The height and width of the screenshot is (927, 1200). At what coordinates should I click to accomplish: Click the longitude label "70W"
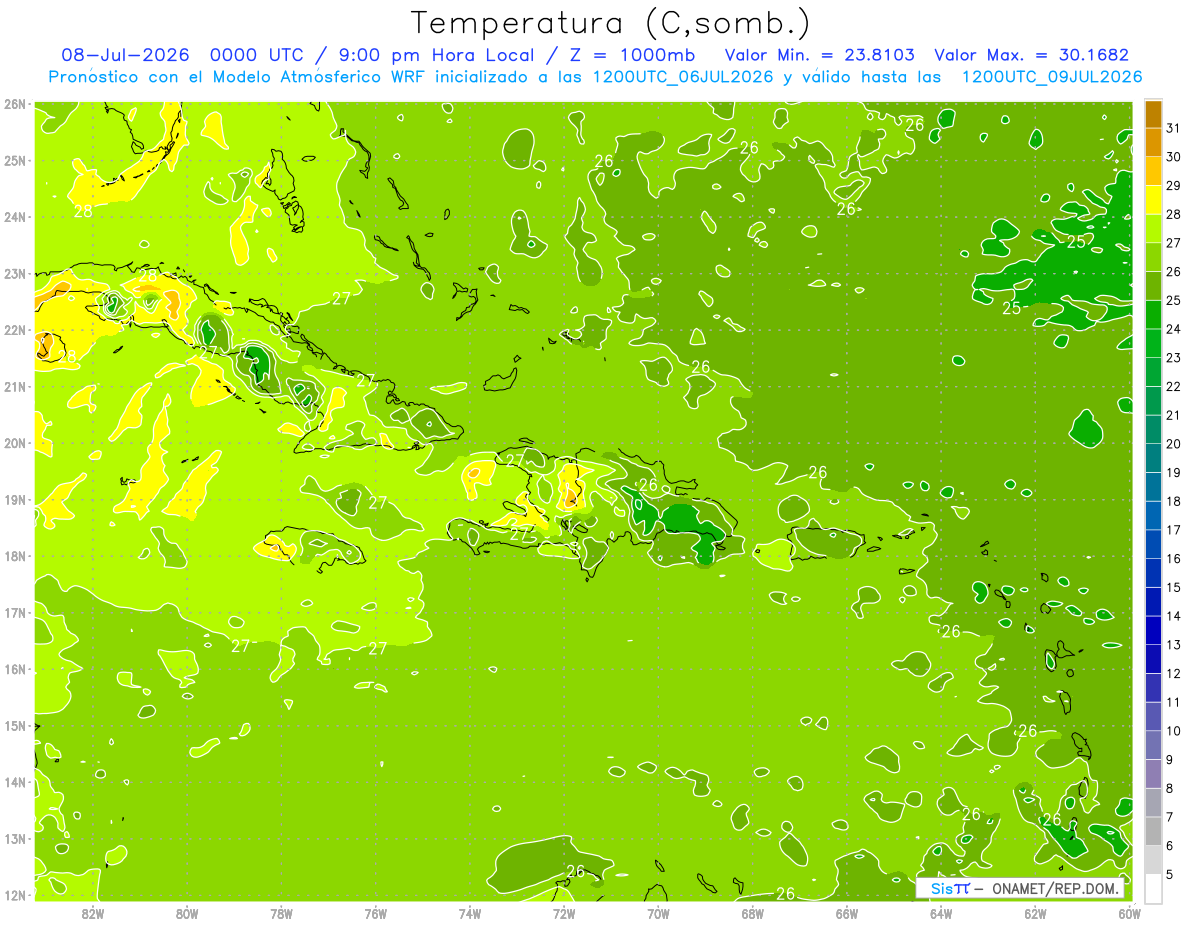point(658,913)
